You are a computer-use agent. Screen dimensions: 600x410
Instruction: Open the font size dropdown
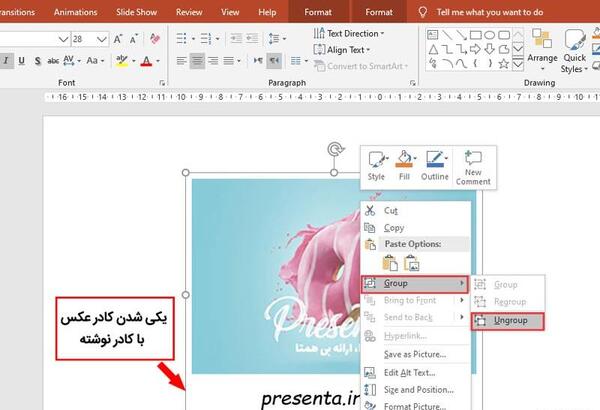pos(101,39)
